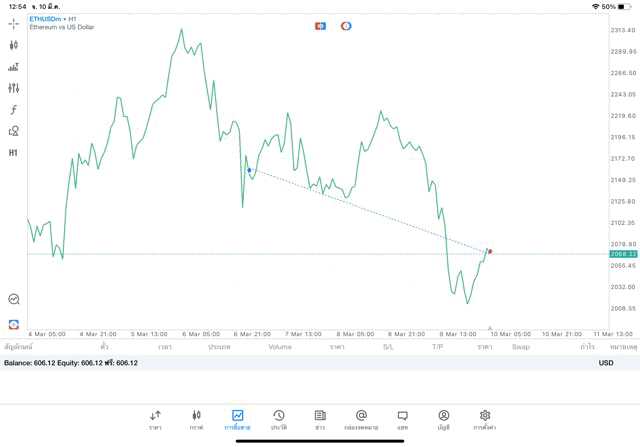
Task: Open the บัญชี (Account) tab
Action: click(x=443, y=419)
